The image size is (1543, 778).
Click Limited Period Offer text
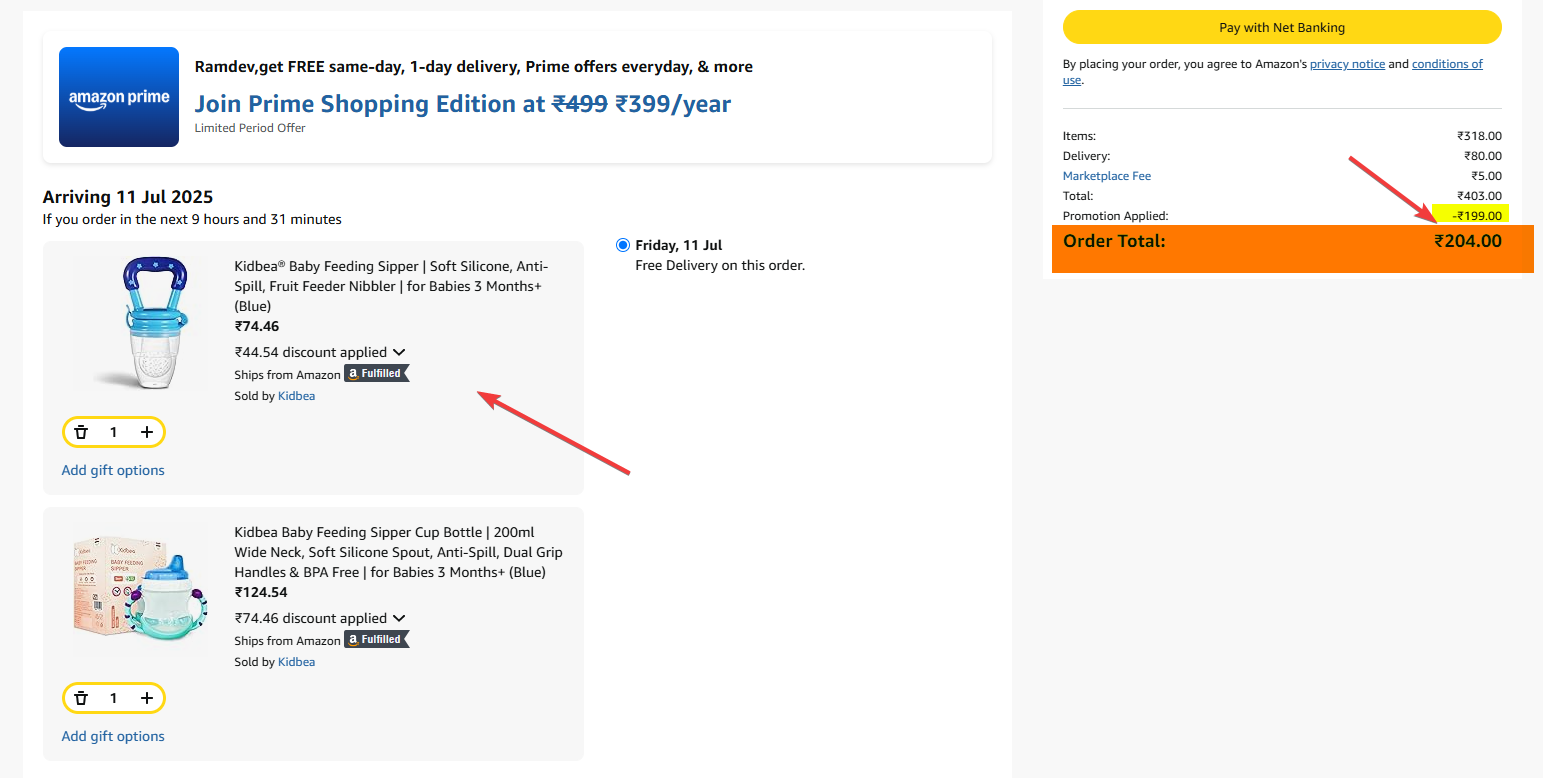[250, 128]
